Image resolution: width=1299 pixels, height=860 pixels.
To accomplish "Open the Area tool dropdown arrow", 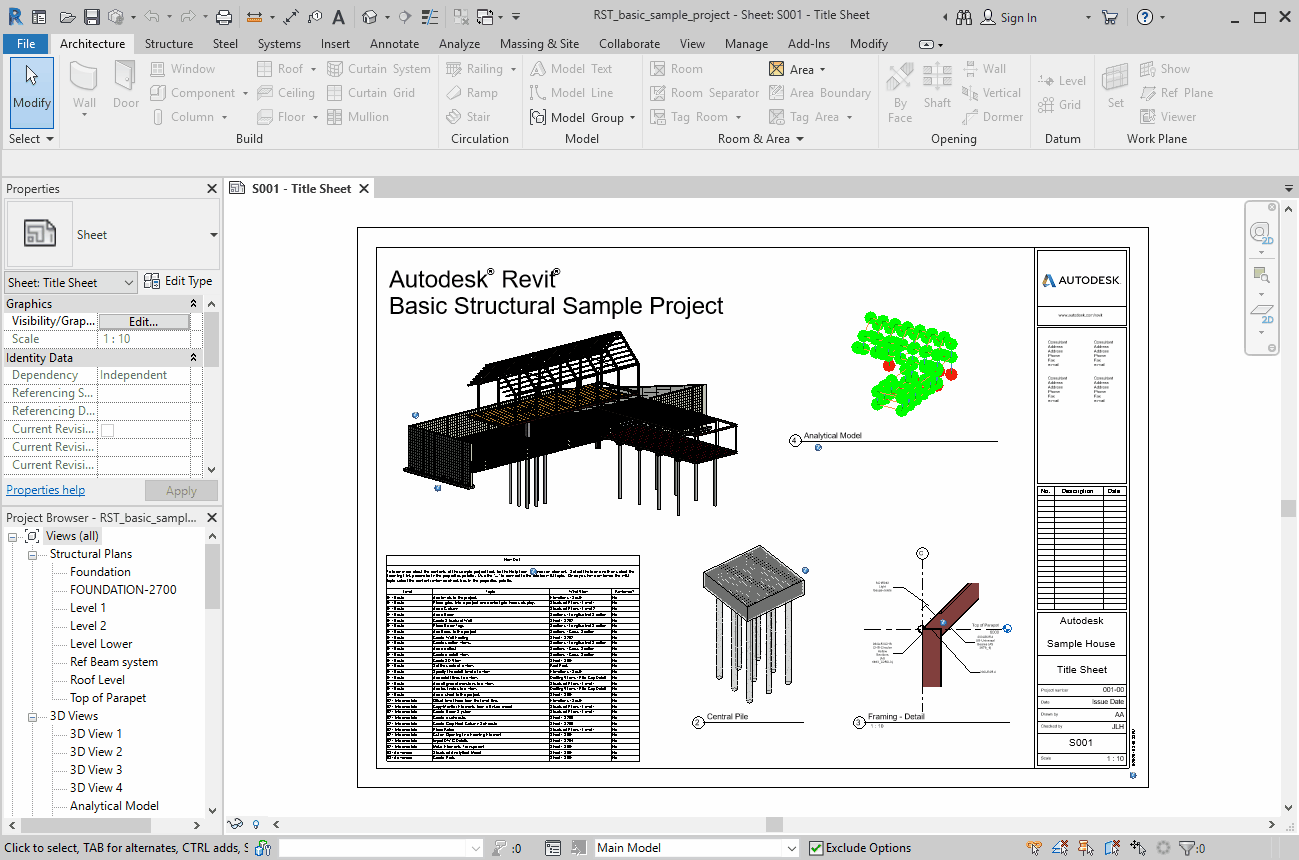I will (823, 70).
